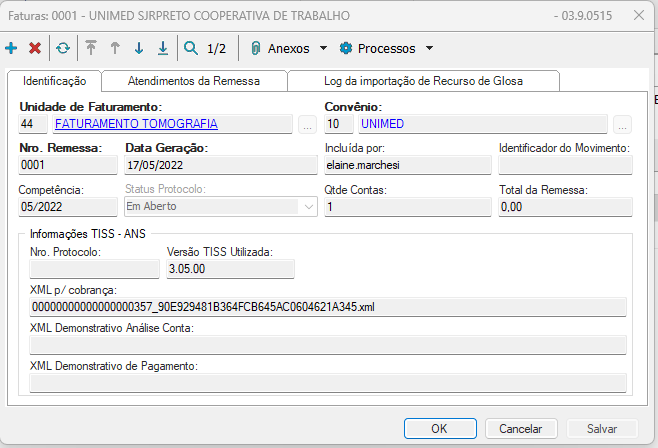658x448 pixels.
Task: Go to previous record up arrow
Action: point(115,48)
